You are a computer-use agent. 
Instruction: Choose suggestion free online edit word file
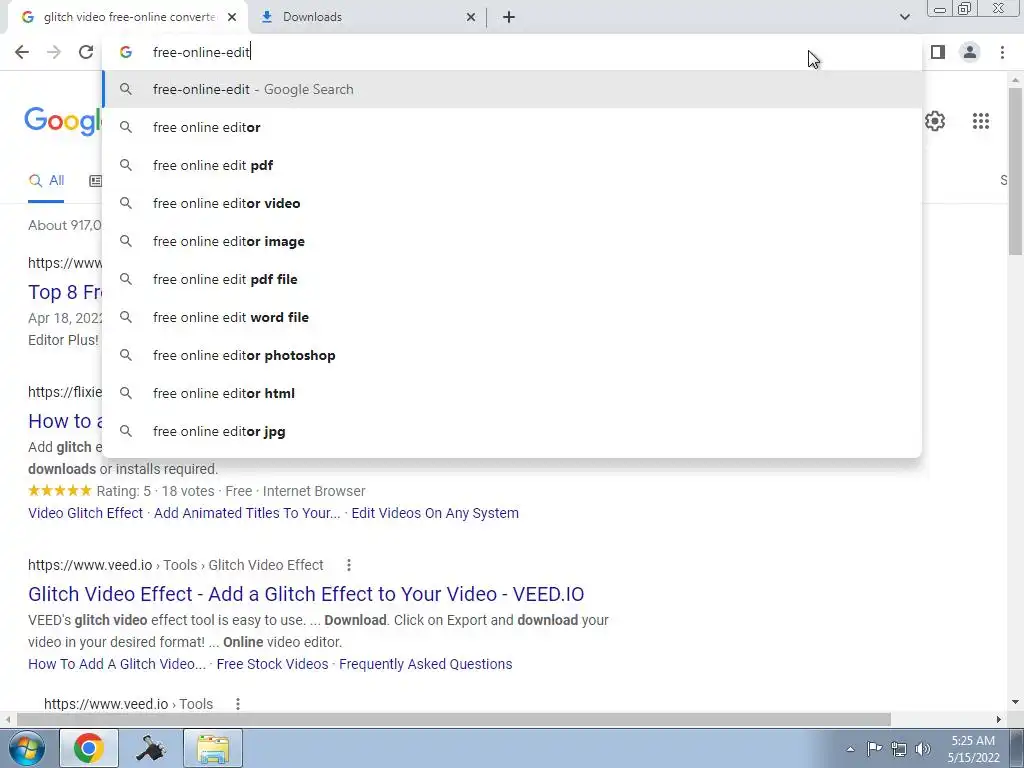point(512,317)
